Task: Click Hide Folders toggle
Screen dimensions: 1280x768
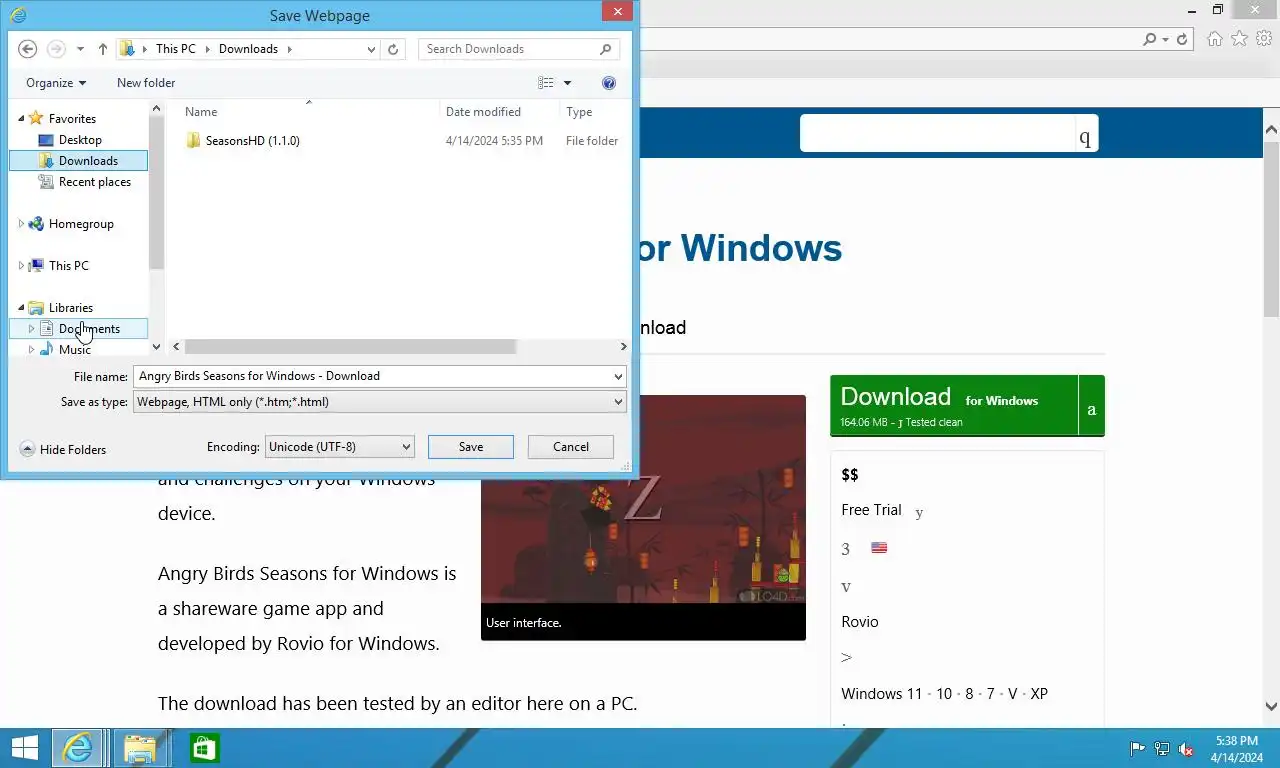Action: tap(63, 450)
